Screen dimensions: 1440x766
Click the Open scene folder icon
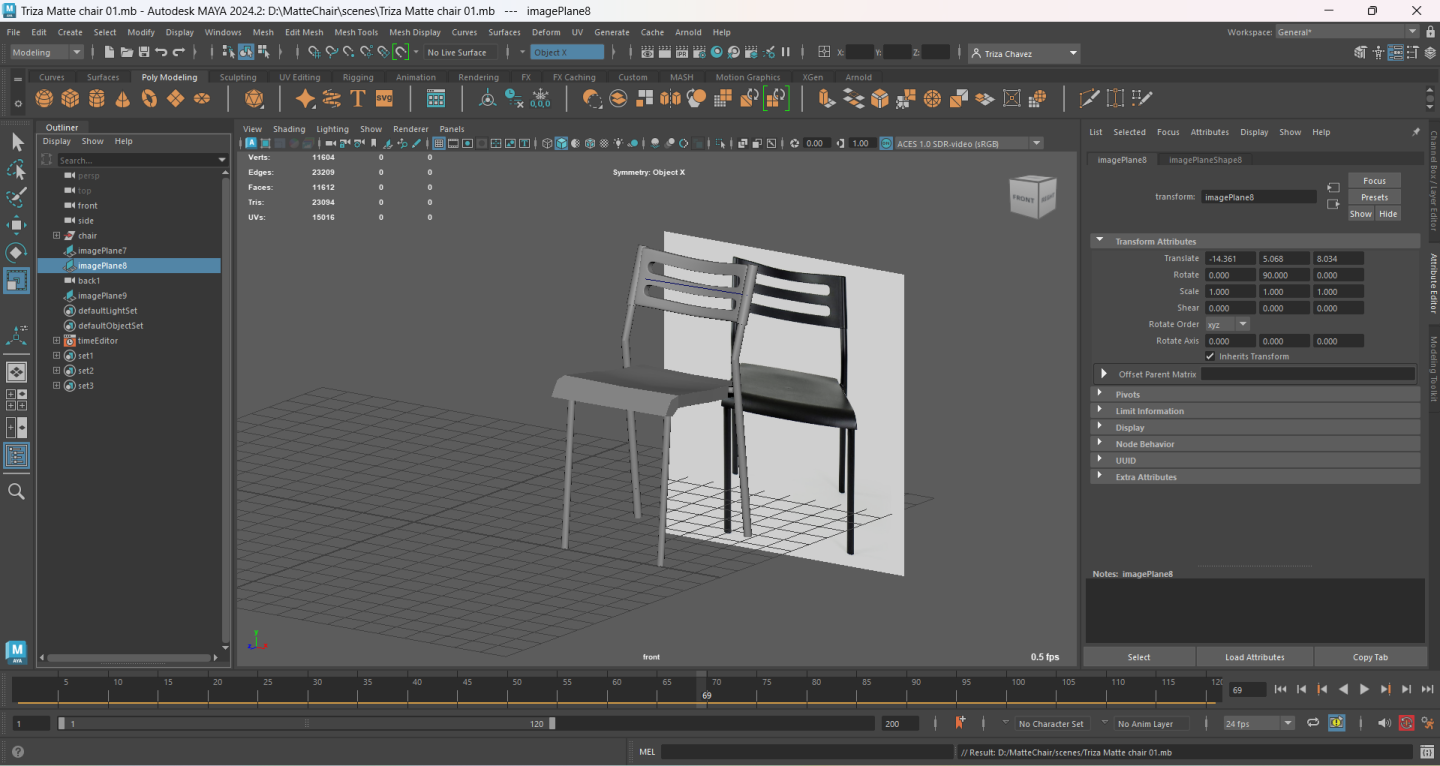pos(127,52)
